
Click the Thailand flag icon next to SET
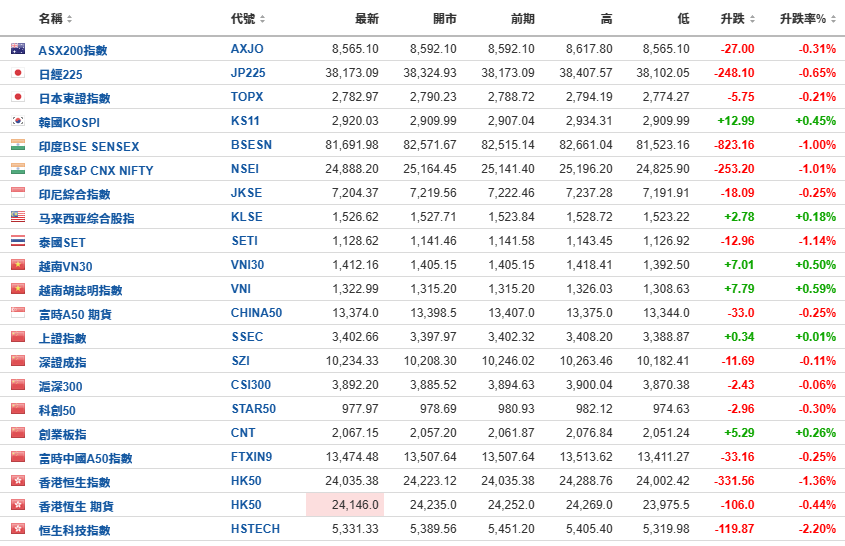coord(18,241)
